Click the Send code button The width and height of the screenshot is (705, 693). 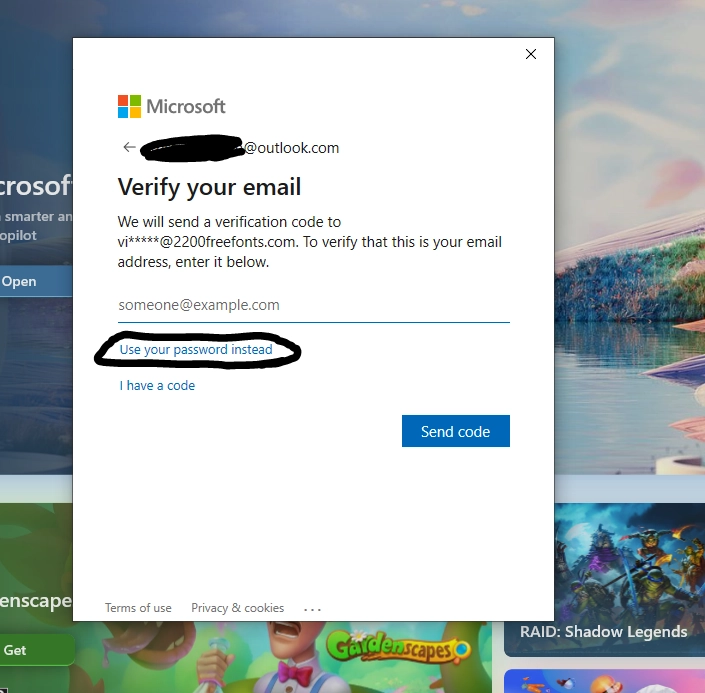click(x=455, y=431)
